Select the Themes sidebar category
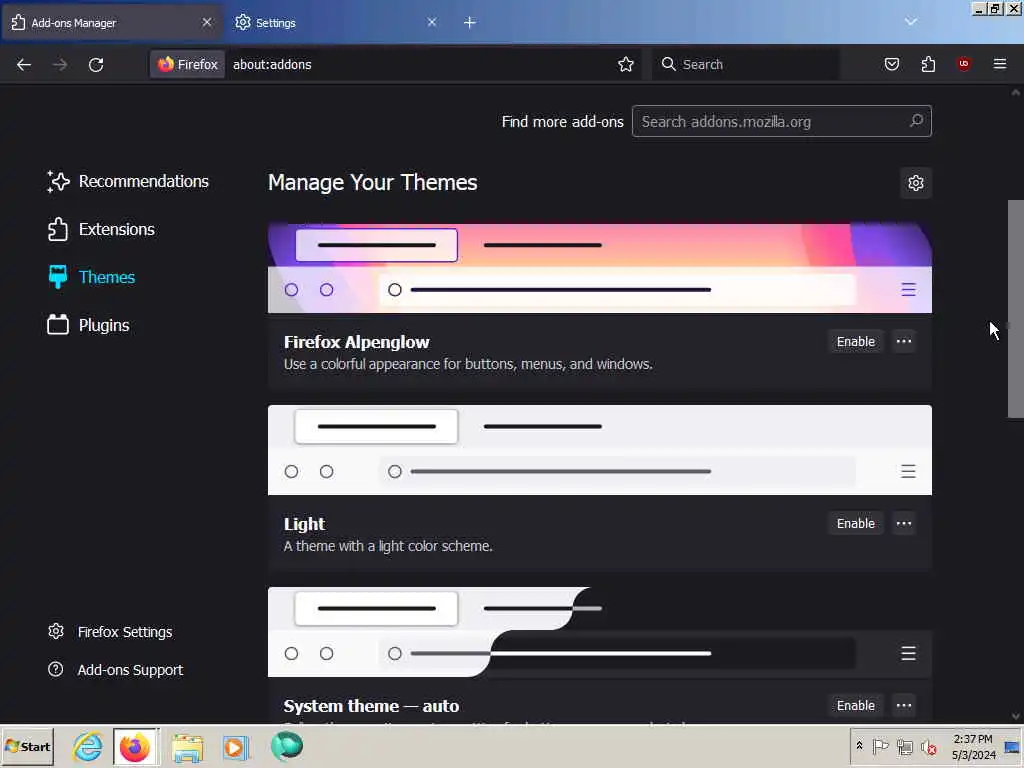The width and height of the screenshot is (1024, 768). pos(91,277)
